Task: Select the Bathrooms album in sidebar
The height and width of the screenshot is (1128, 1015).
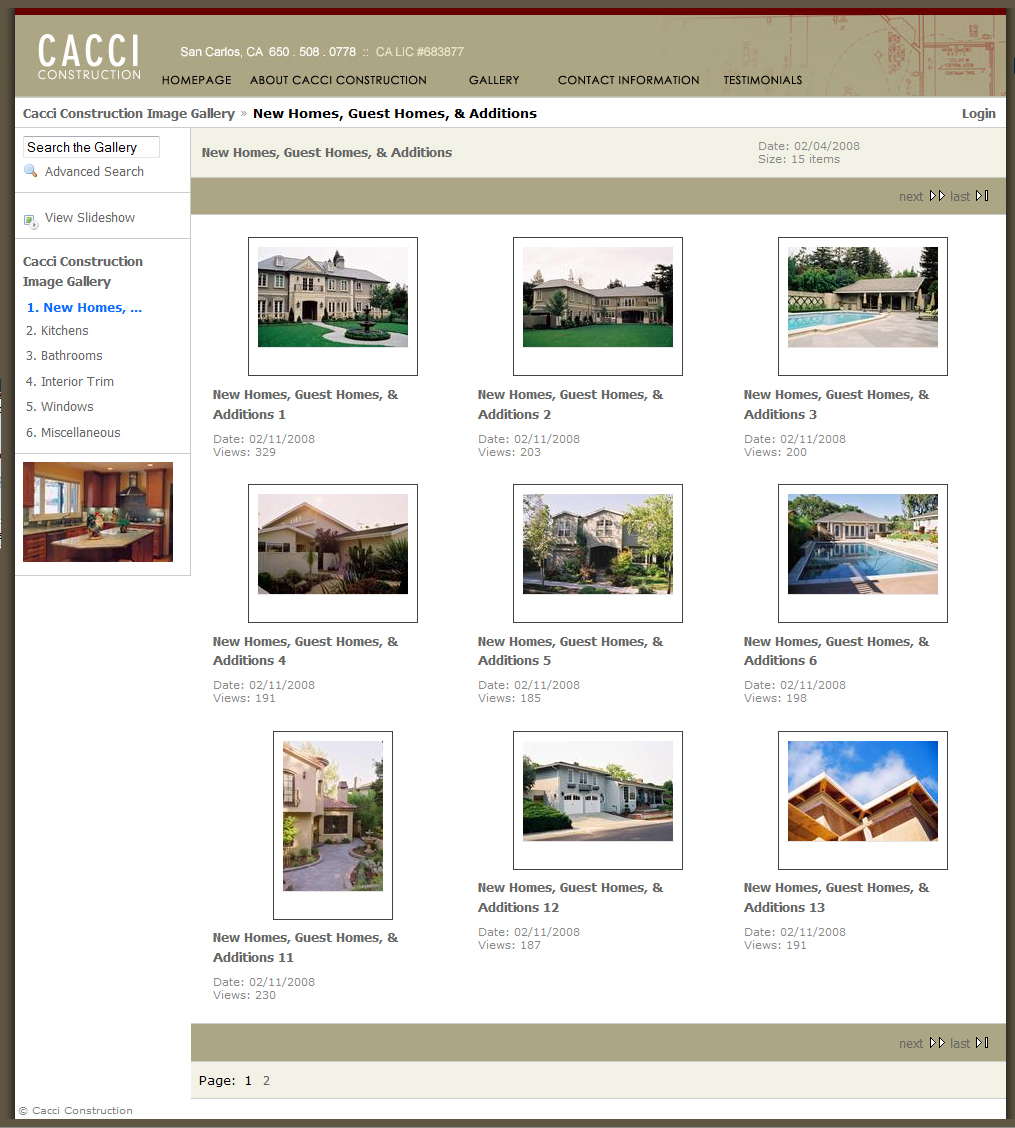Action: coord(71,356)
